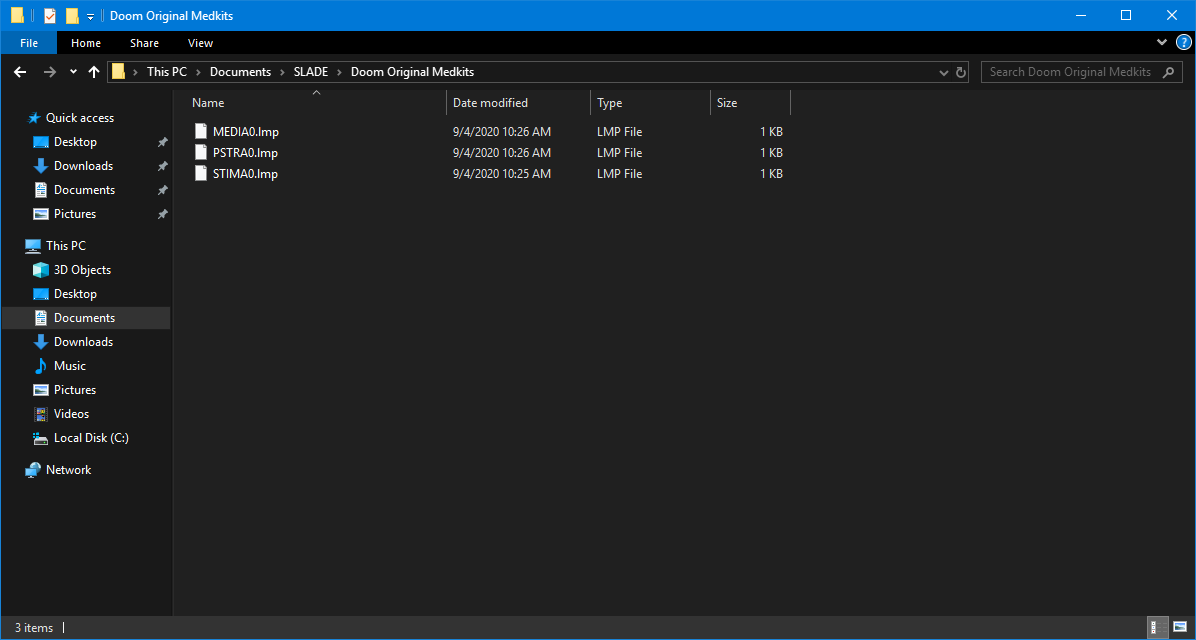
Task: Open the recent locations dropdown
Action: tap(73, 72)
